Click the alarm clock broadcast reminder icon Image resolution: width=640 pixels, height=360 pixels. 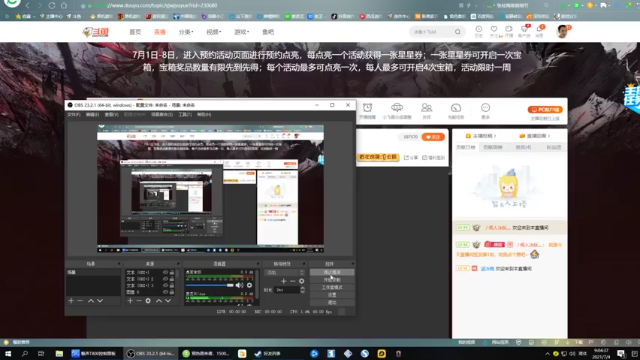point(367,108)
